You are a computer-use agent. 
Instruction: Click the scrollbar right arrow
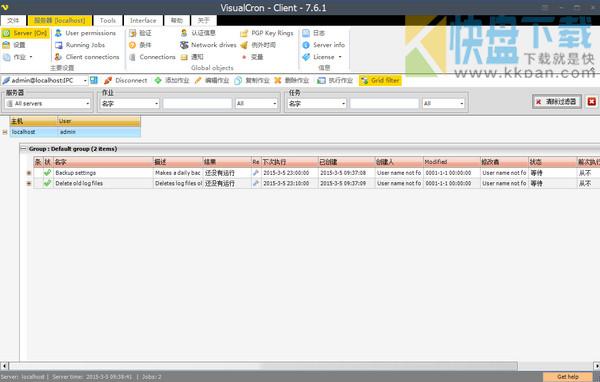pyautogui.click(x=596, y=366)
